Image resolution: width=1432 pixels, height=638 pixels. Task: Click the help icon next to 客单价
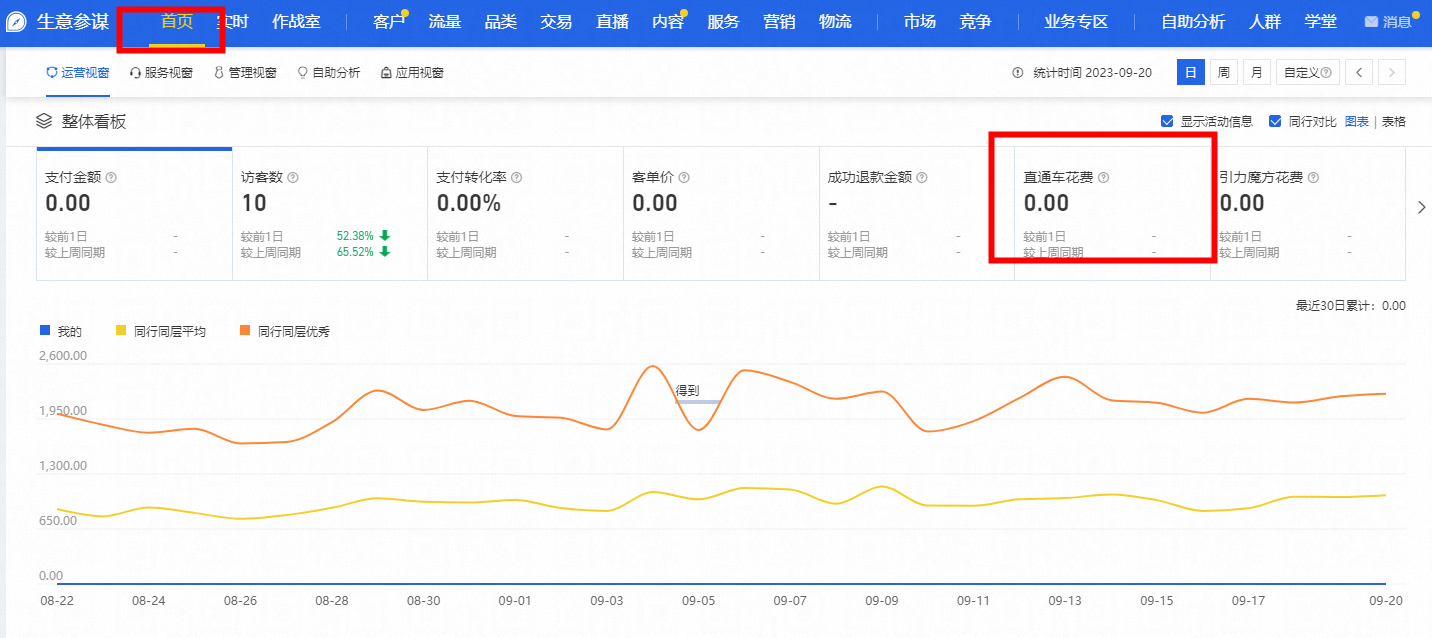684,177
